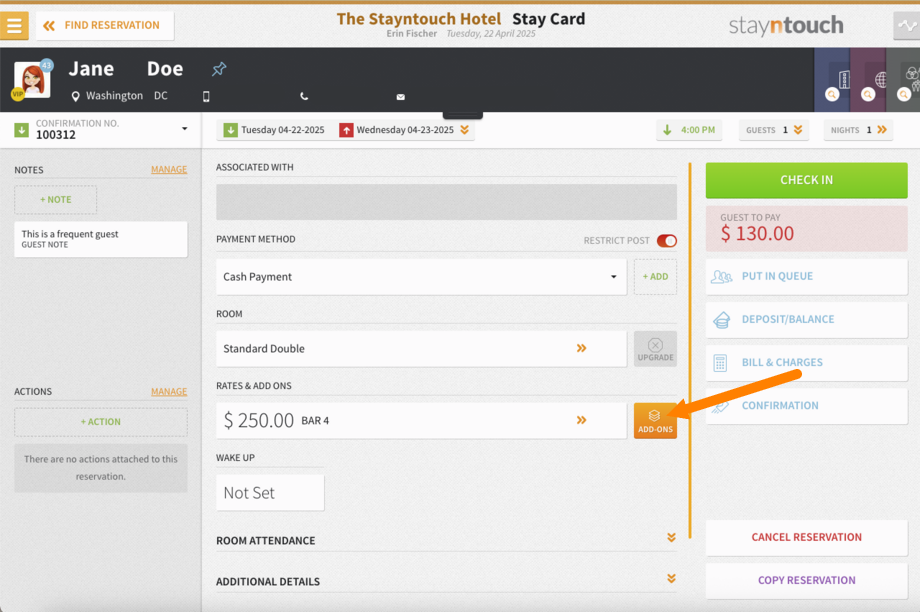Image resolution: width=920 pixels, height=612 pixels.
Task: Search group card with gray panel magnifier
Action: pos(904,94)
